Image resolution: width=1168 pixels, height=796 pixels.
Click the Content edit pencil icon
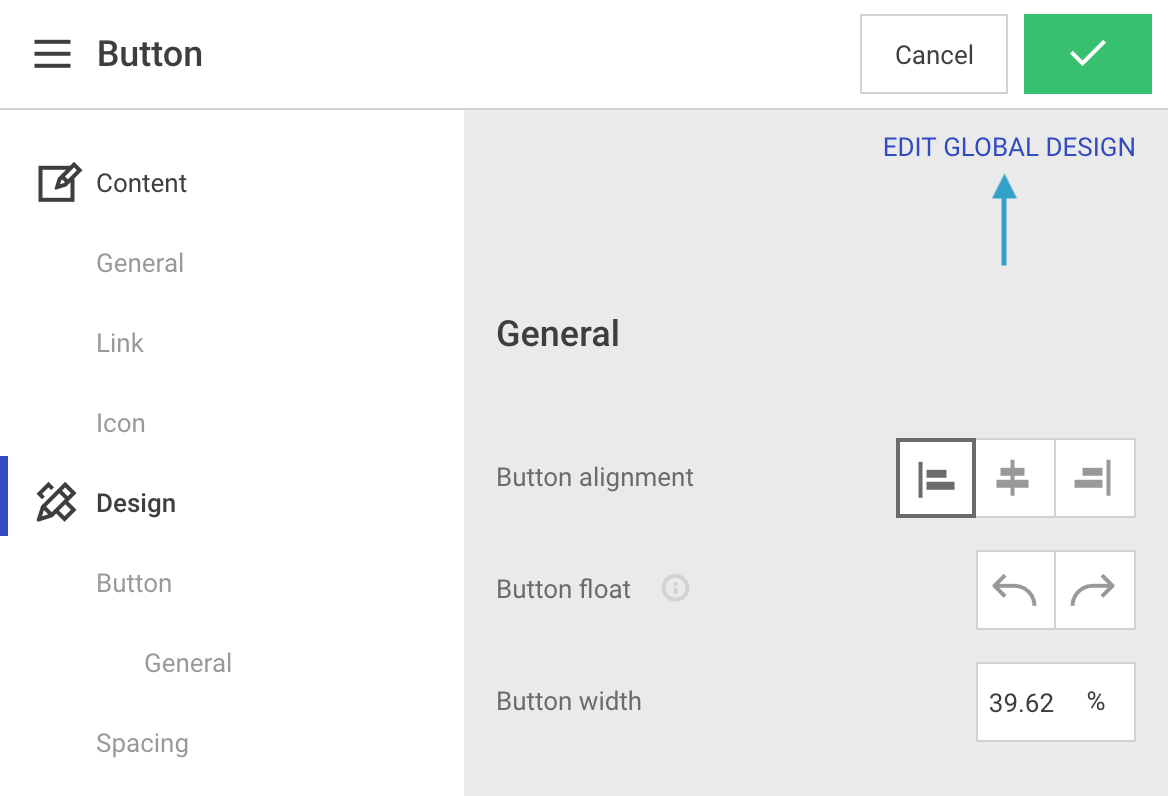[x=59, y=182]
